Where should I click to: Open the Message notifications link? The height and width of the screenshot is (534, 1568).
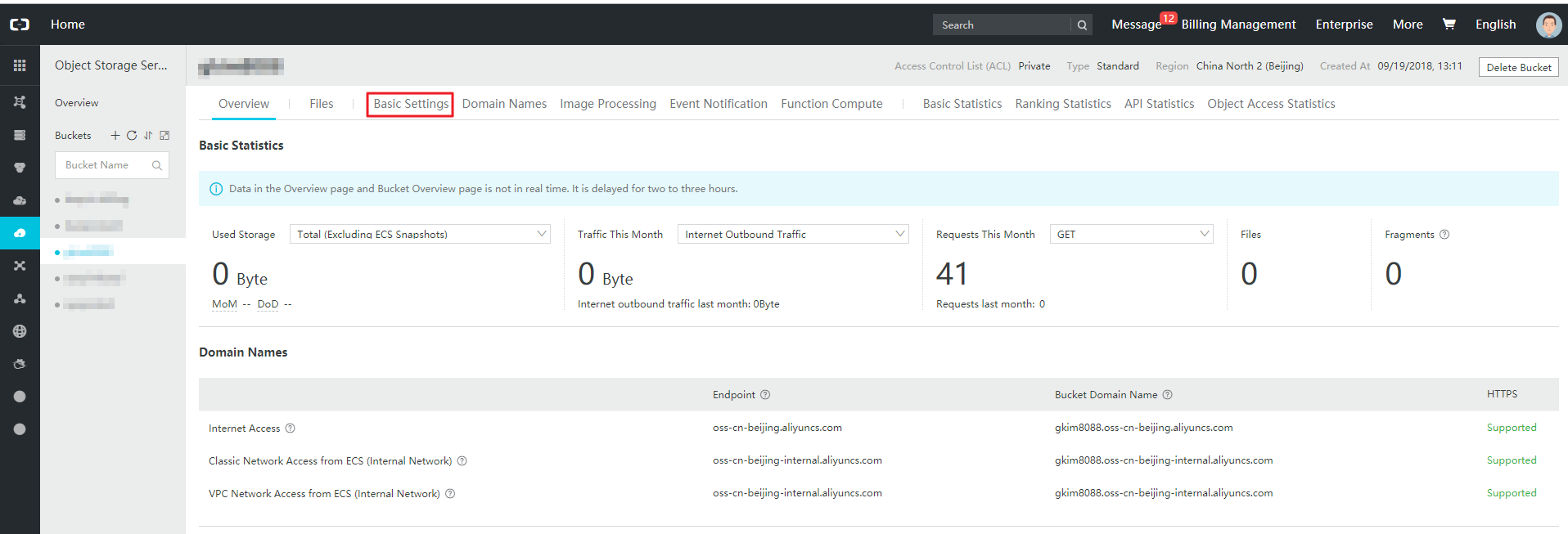point(1136,25)
